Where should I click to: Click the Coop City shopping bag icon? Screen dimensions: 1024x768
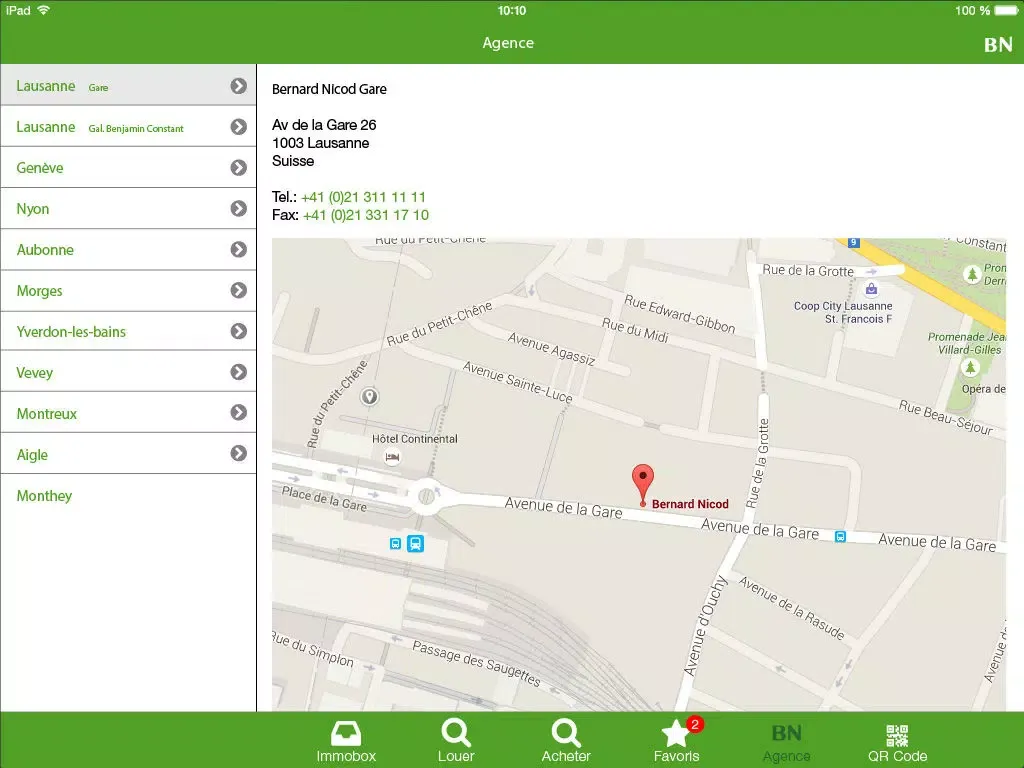coord(871,289)
